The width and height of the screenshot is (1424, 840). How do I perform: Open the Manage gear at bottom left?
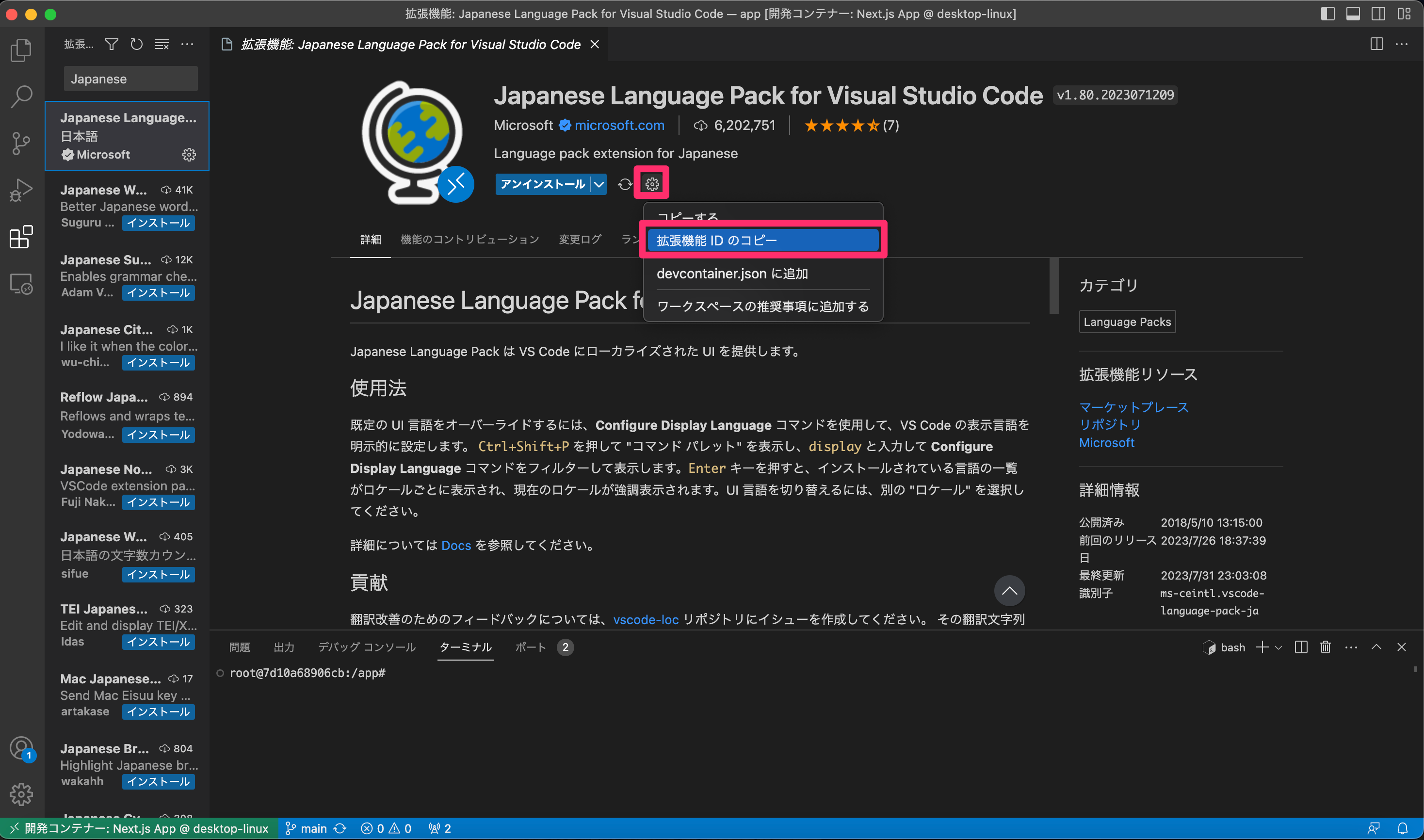pyautogui.click(x=21, y=794)
